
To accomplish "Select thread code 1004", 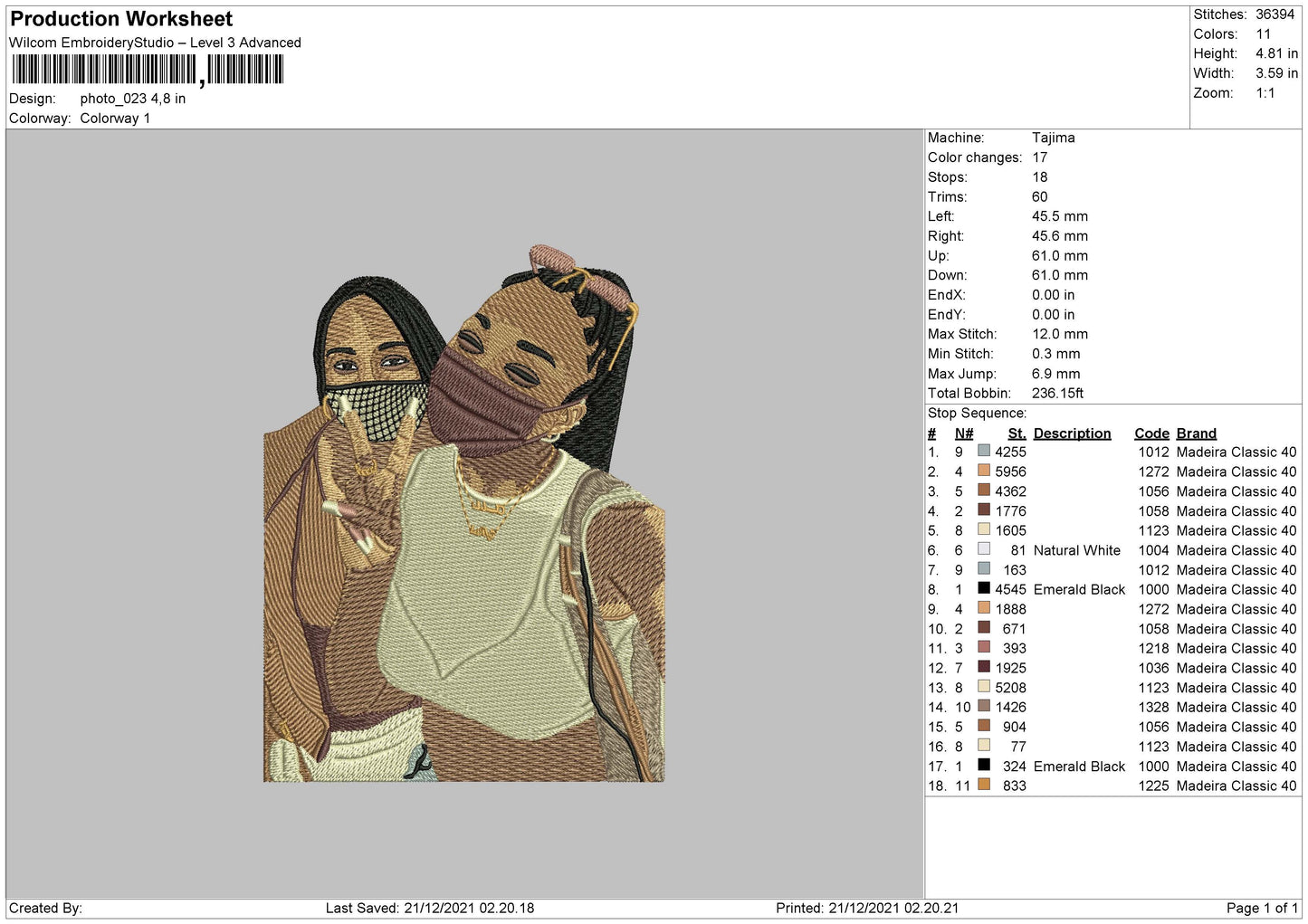I will pos(1154,550).
